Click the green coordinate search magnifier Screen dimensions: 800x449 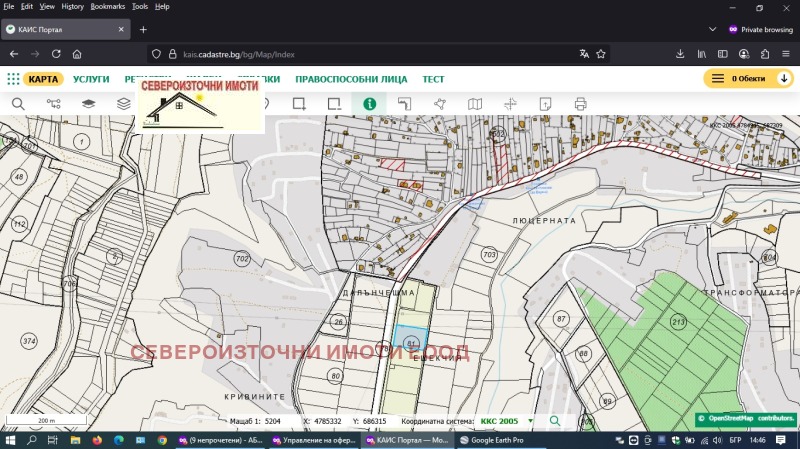(x=555, y=421)
